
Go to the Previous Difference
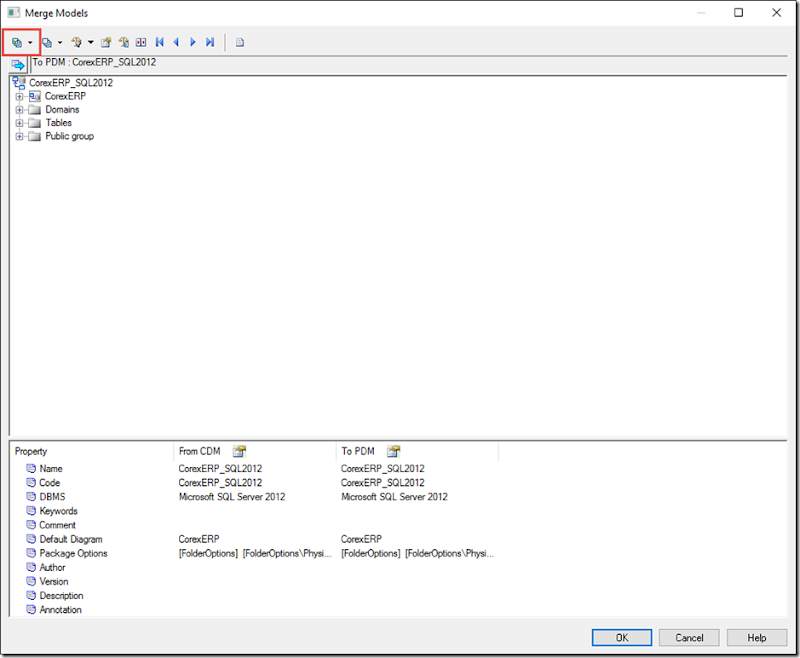click(x=177, y=42)
